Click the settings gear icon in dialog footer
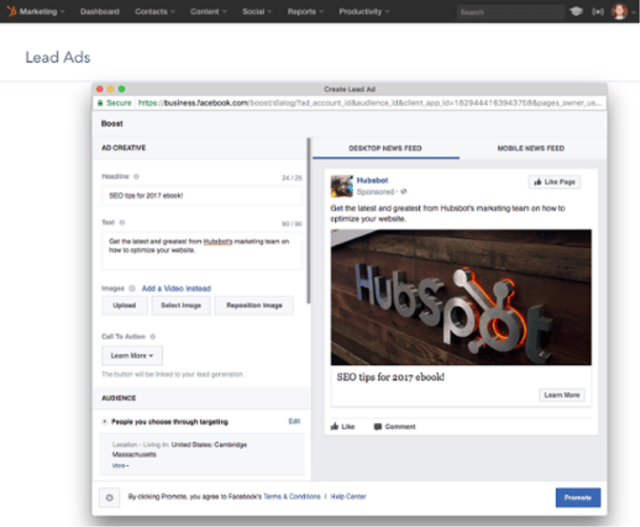This screenshot has width=640, height=527. click(x=108, y=497)
